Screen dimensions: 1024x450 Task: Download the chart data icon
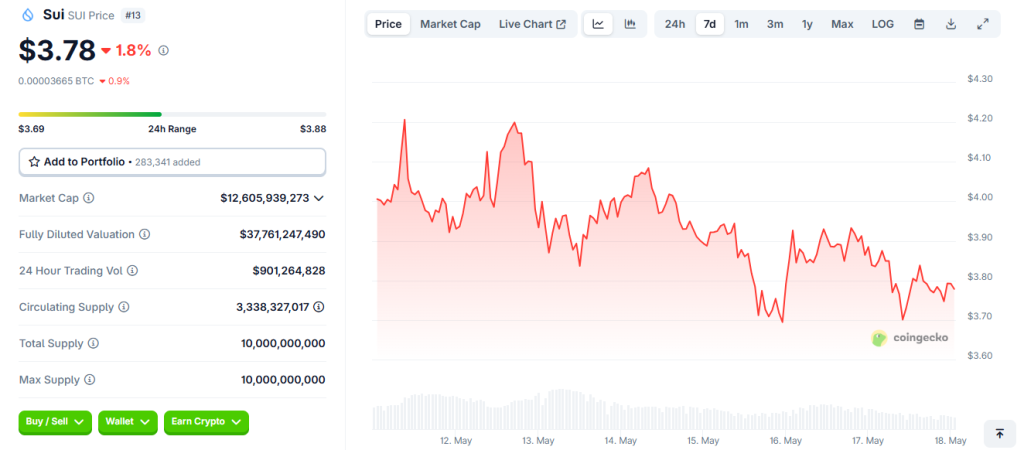[x=951, y=24]
